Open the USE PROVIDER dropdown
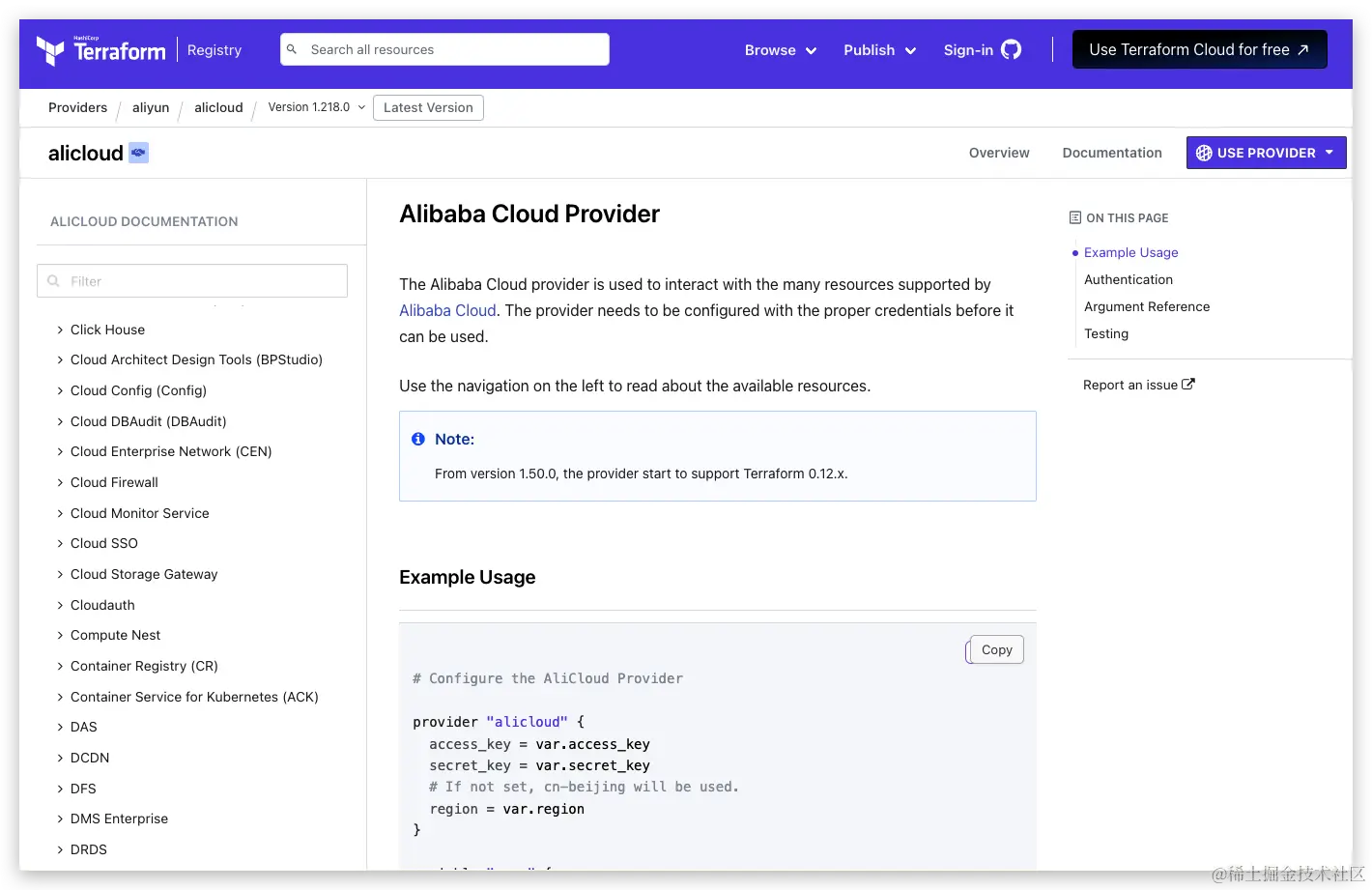This screenshot has height=890, width=1372. [x=1266, y=153]
